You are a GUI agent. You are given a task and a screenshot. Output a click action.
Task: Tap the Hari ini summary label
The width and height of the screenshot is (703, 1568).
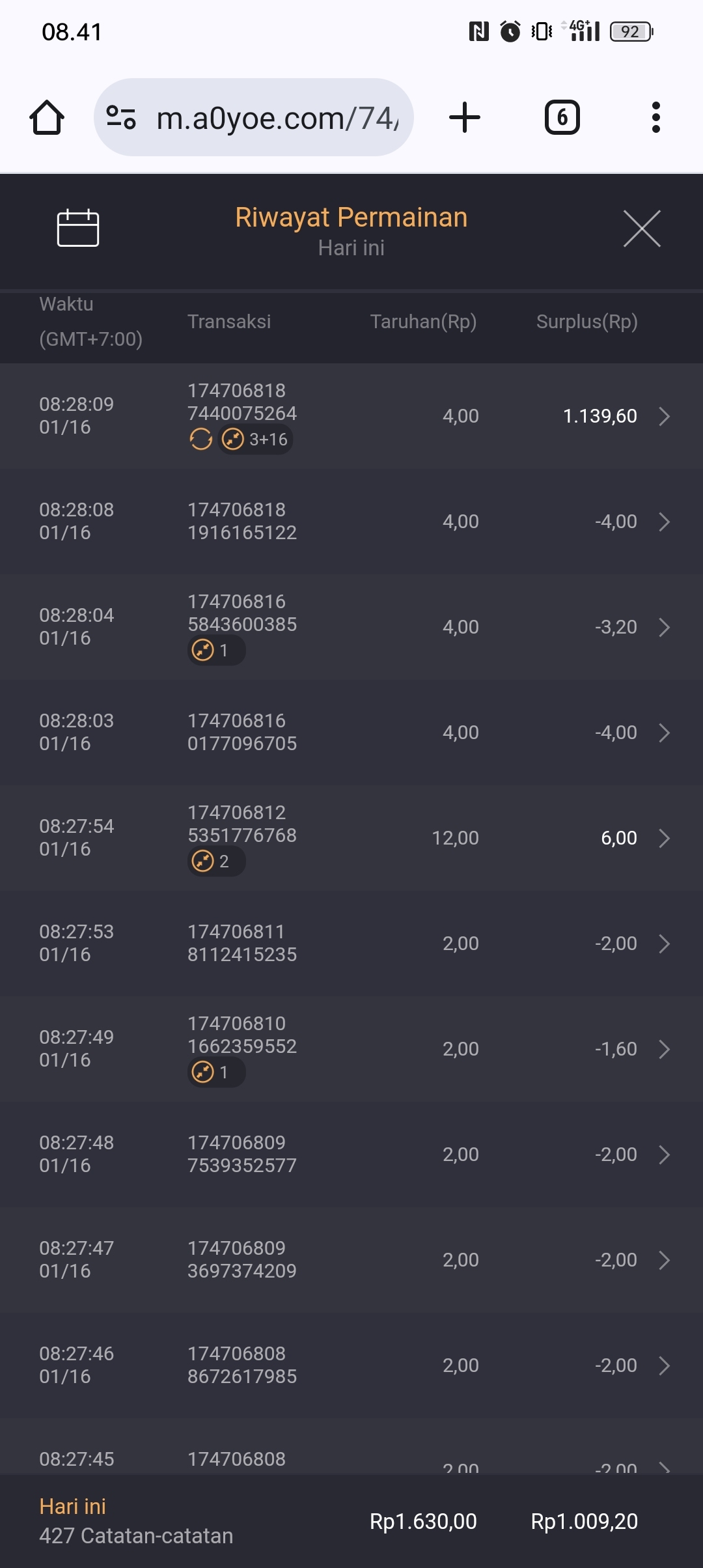pyautogui.click(x=73, y=1507)
